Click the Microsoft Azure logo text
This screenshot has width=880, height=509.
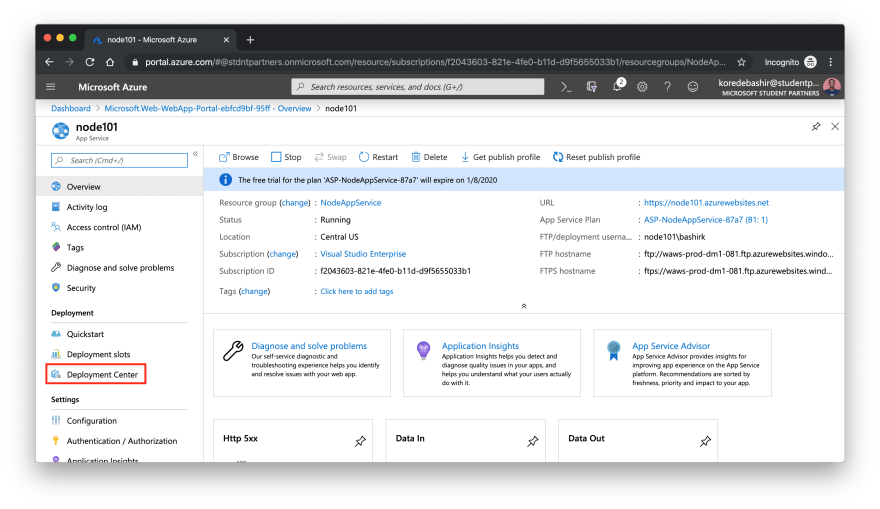pos(113,87)
